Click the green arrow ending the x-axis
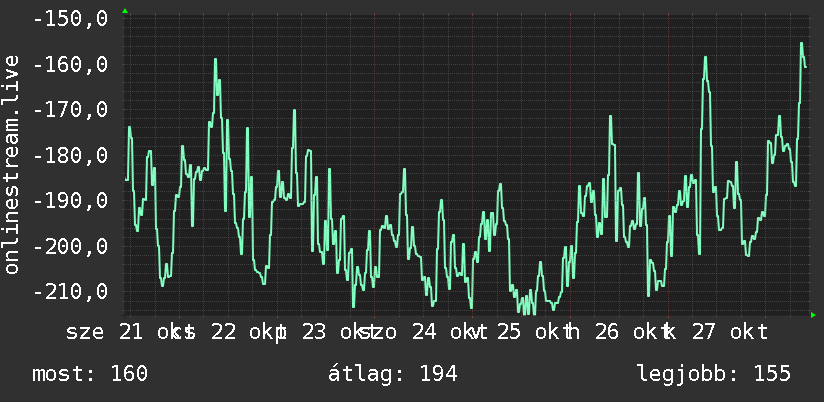 coord(813,315)
